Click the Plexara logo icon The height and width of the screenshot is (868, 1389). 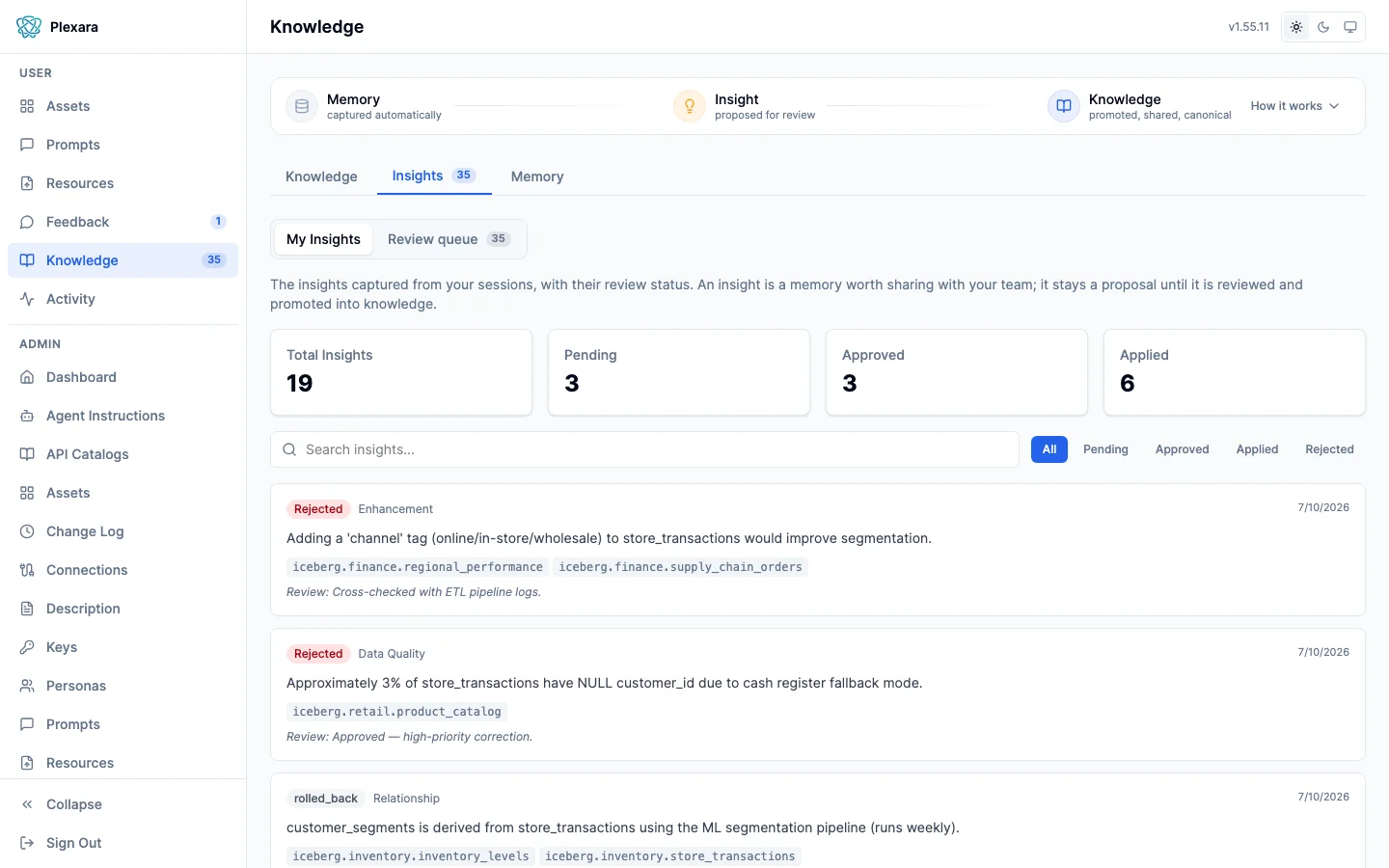tap(29, 27)
